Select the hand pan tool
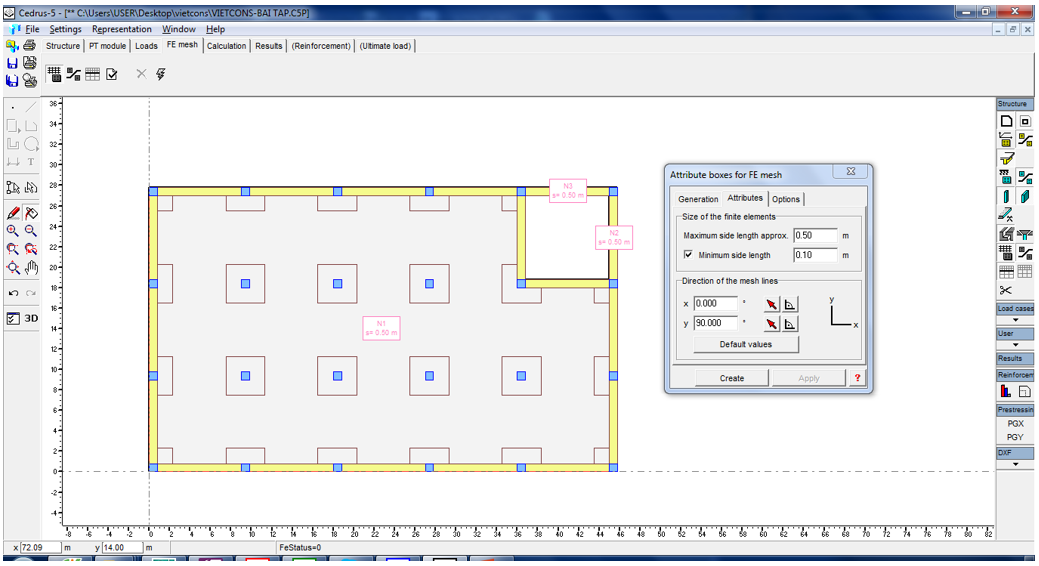This screenshot has height=566, width=1039. coord(30,268)
